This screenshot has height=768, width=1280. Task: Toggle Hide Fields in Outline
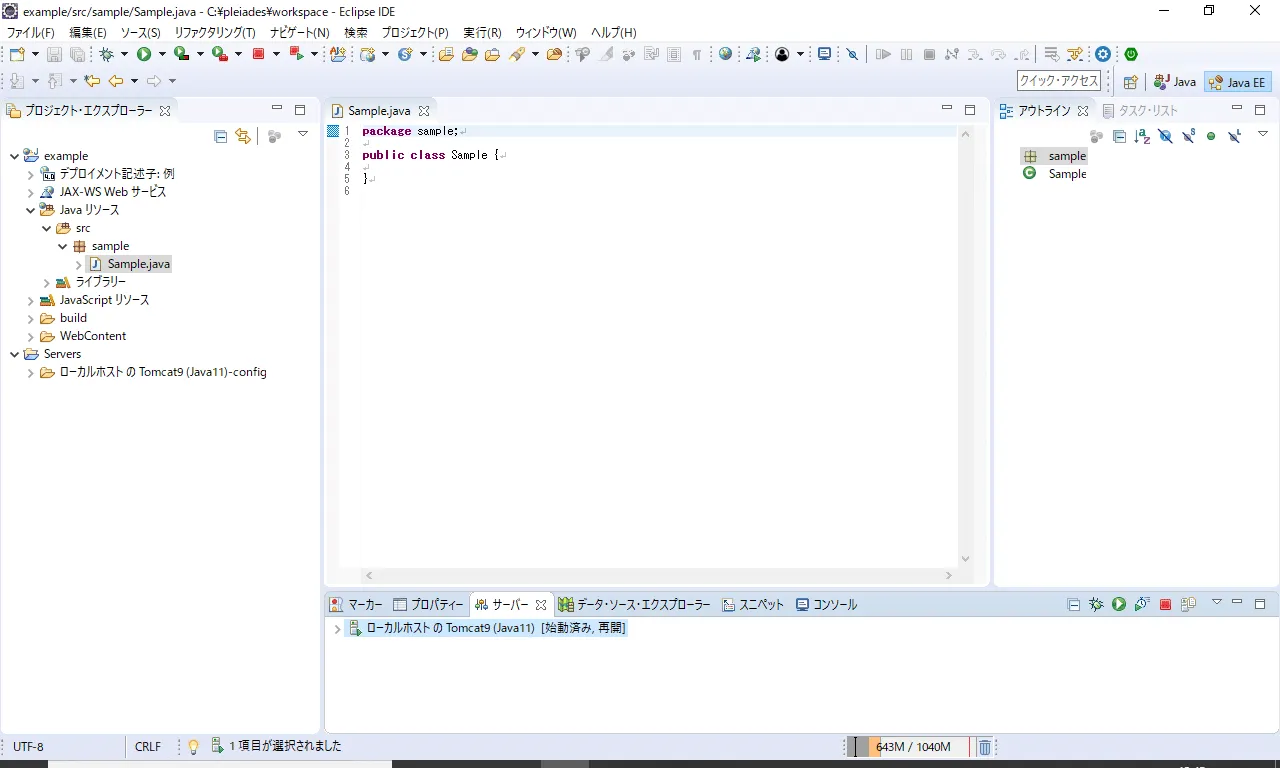click(x=1165, y=136)
